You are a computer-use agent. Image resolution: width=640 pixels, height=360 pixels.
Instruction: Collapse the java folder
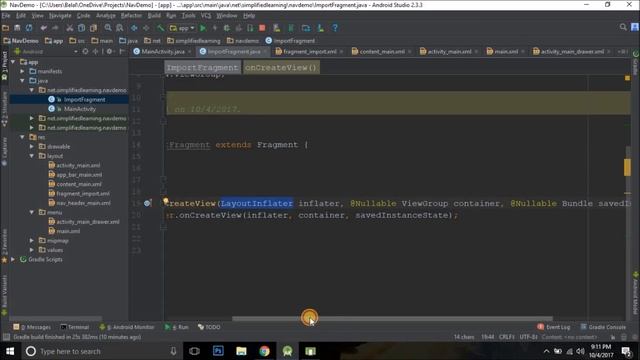click(23, 81)
